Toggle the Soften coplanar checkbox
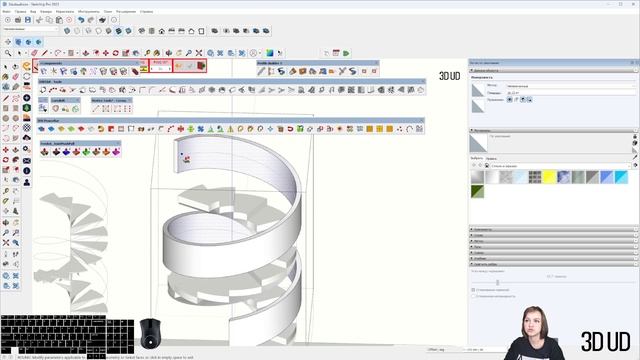Screen dimensions: 640x360 [473, 296]
